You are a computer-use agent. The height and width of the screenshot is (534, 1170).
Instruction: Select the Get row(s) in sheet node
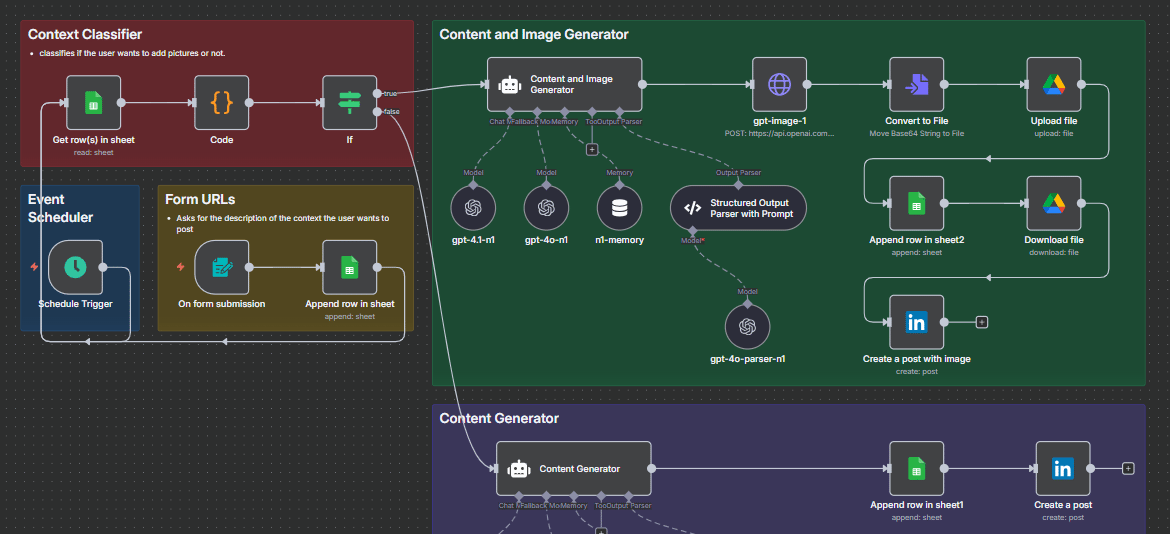click(x=93, y=102)
